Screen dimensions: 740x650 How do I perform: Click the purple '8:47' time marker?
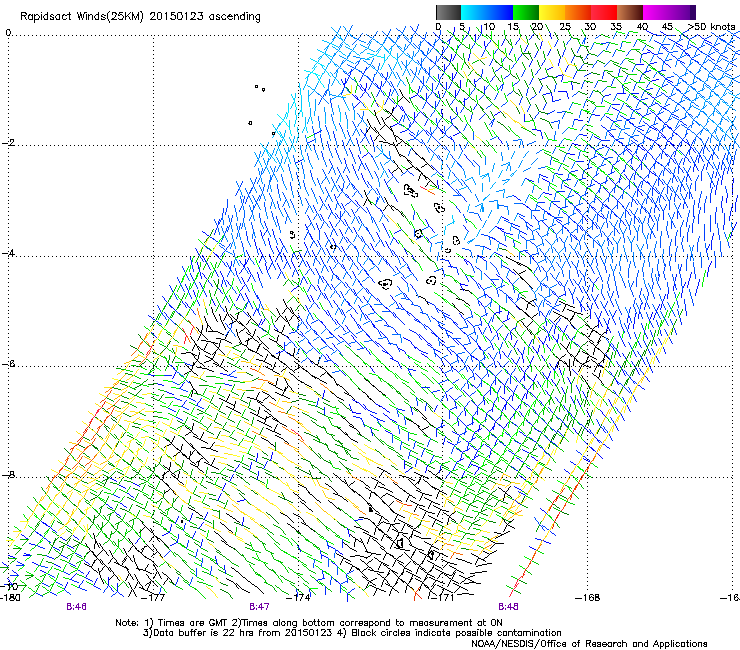coord(260,607)
